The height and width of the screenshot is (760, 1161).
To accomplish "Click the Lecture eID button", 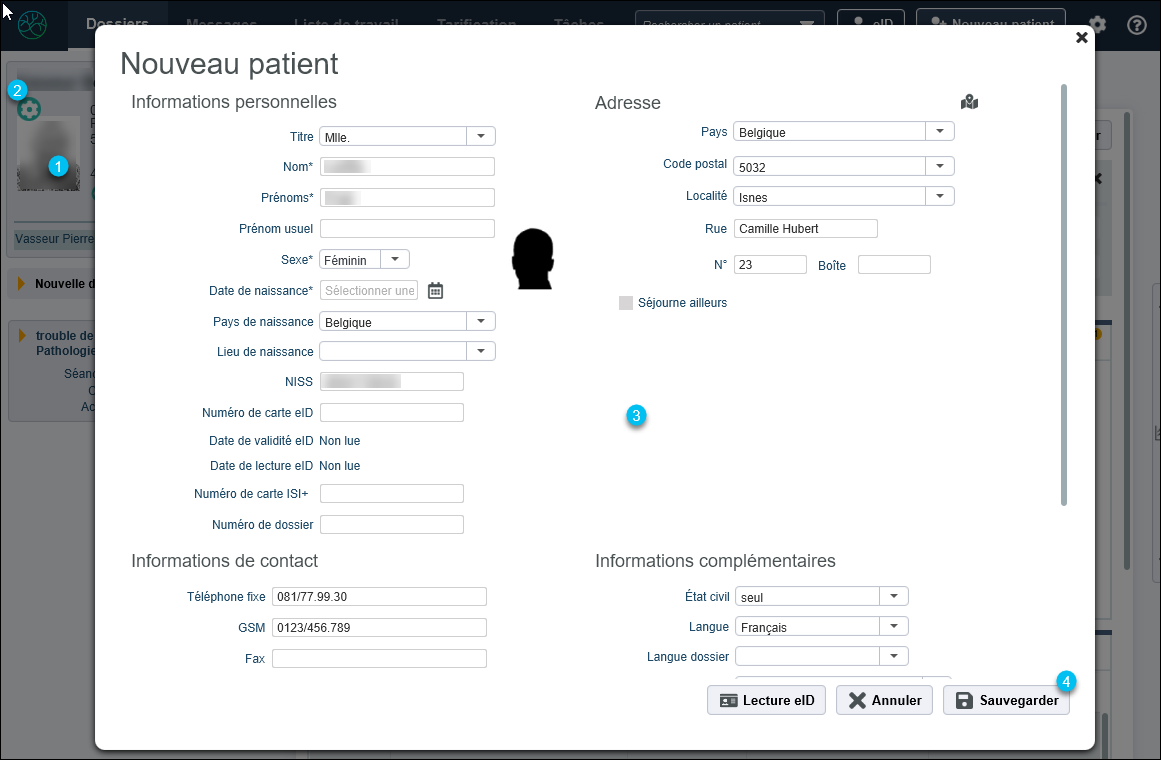I will click(x=766, y=700).
